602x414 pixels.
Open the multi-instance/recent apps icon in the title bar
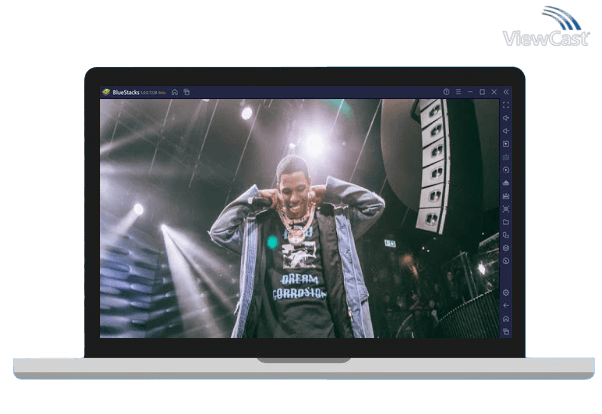(187, 92)
